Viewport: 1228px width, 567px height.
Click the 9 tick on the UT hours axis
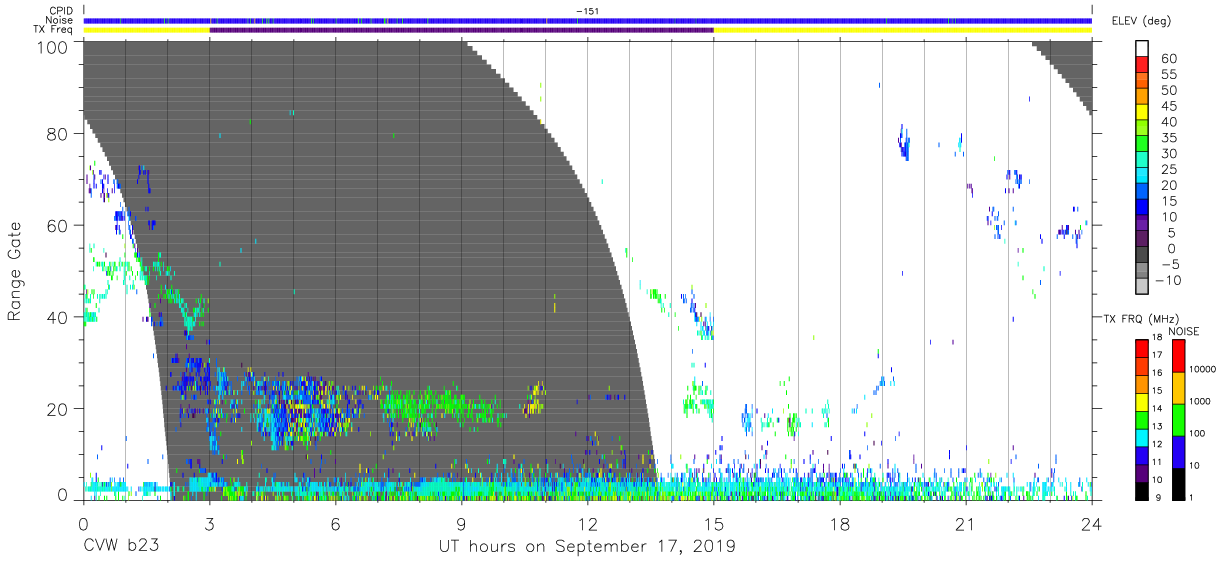click(461, 523)
